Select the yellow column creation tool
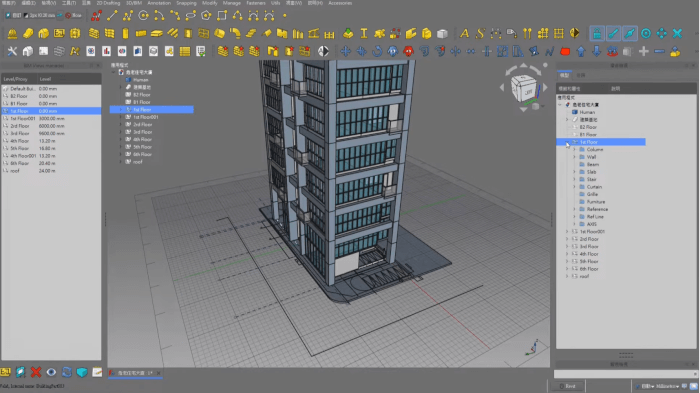The width and height of the screenshot is (700, 393). (x=125, y=33)
